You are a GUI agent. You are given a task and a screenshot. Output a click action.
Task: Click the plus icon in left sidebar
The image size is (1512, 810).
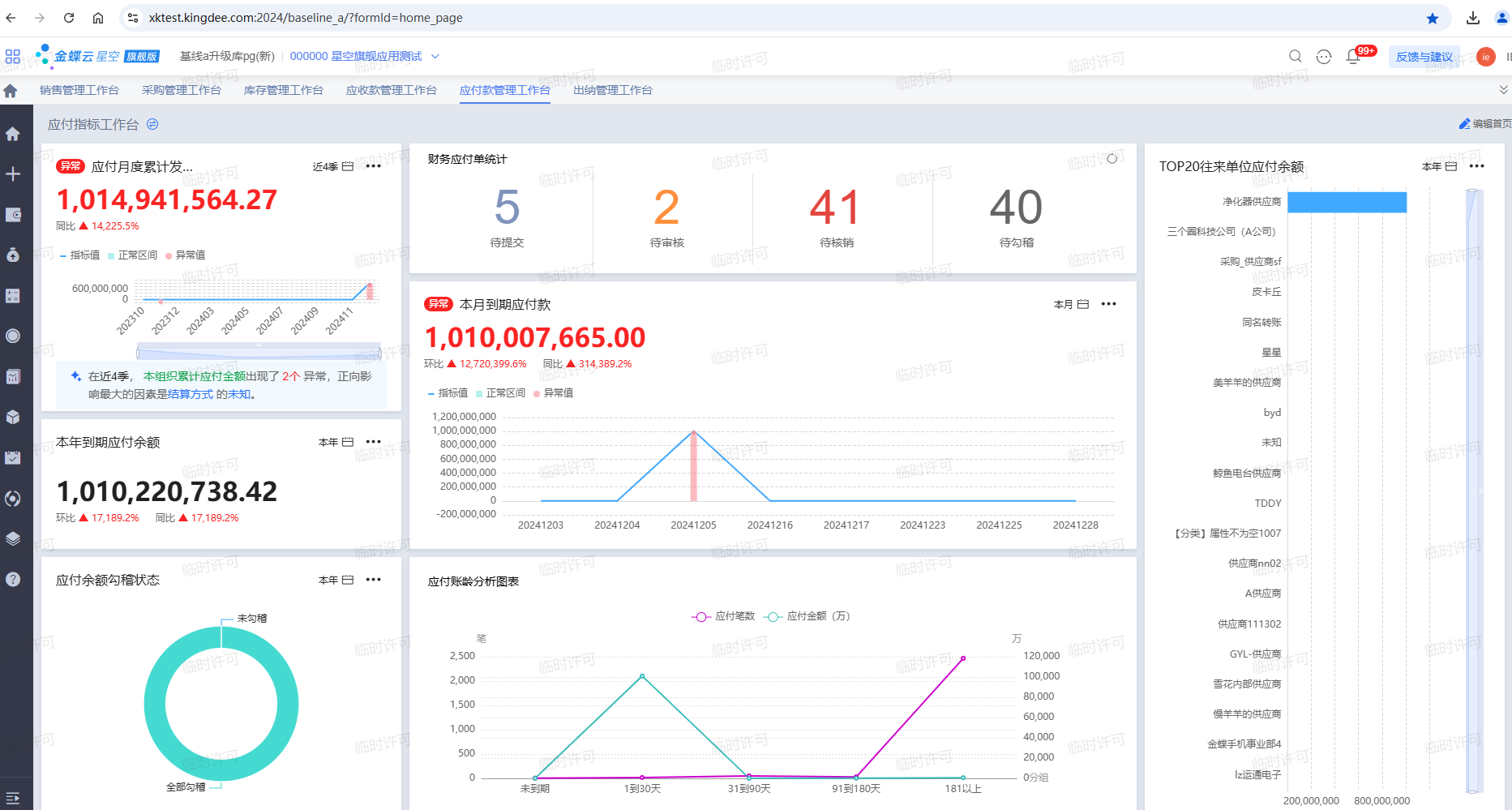coord(13,174)
